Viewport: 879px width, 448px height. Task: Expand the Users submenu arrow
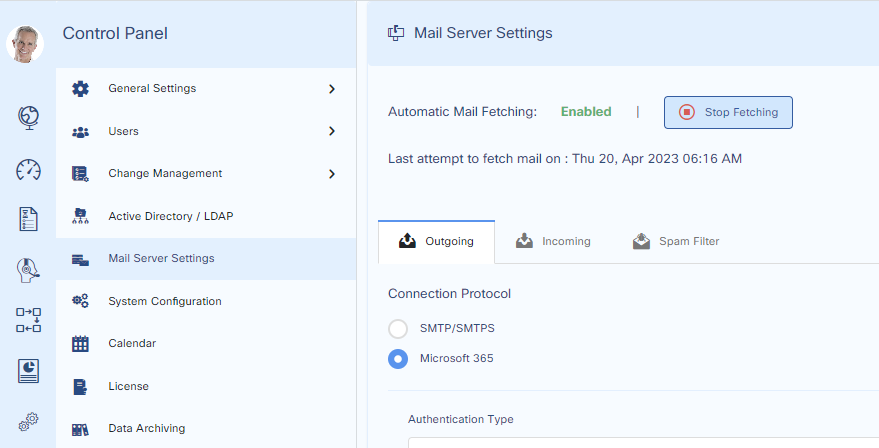[331, 131]
